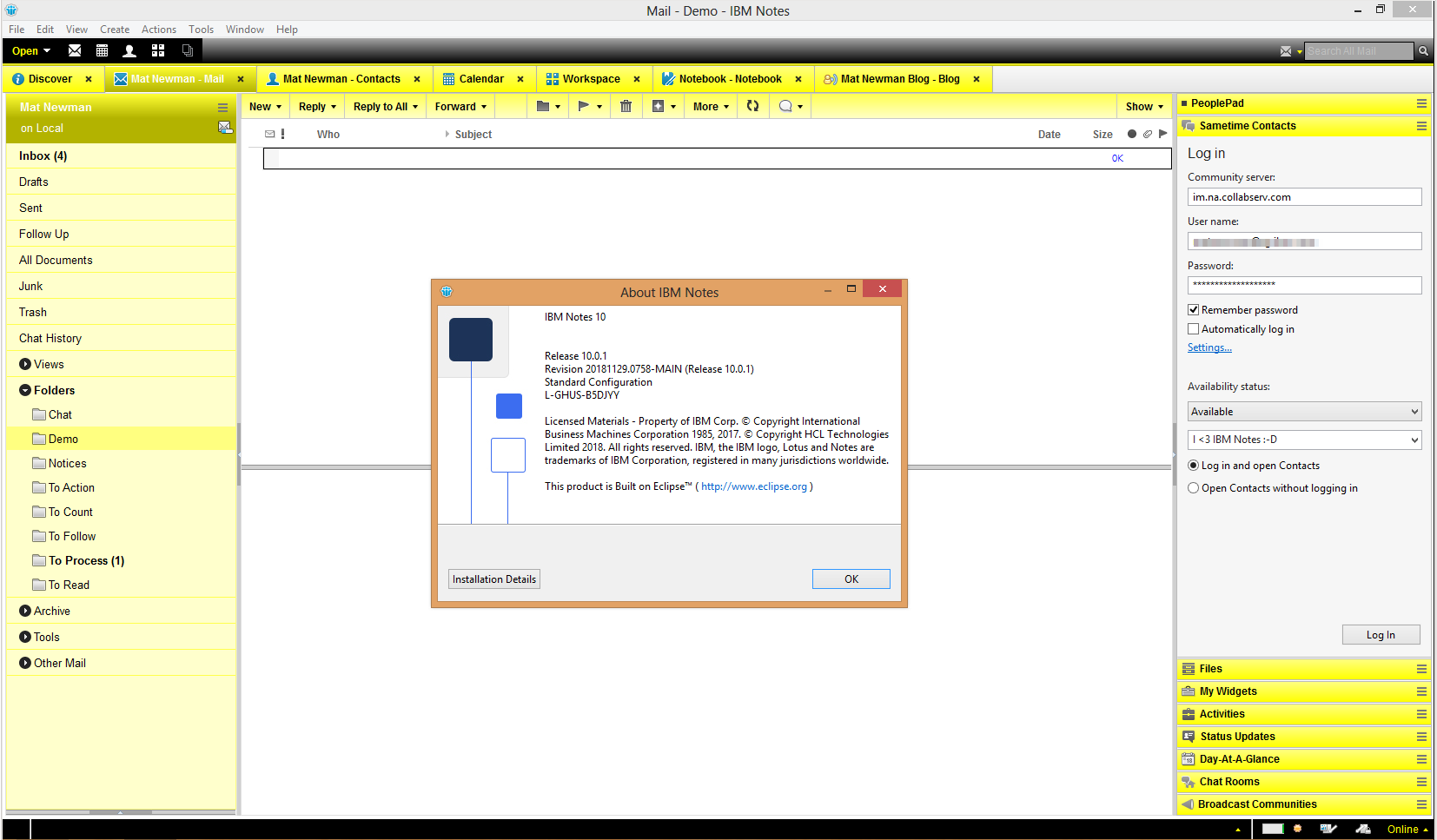1437x840 pixels.
Task: Click the Demo folder icon
Action: [38, 439]
